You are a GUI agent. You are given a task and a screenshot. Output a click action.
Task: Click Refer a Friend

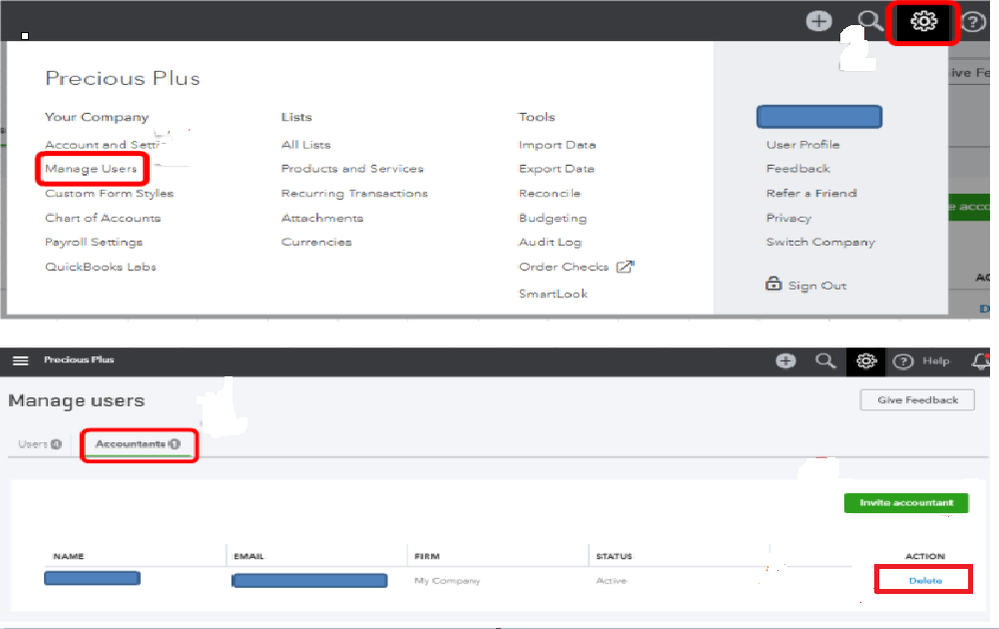point(811,193)
